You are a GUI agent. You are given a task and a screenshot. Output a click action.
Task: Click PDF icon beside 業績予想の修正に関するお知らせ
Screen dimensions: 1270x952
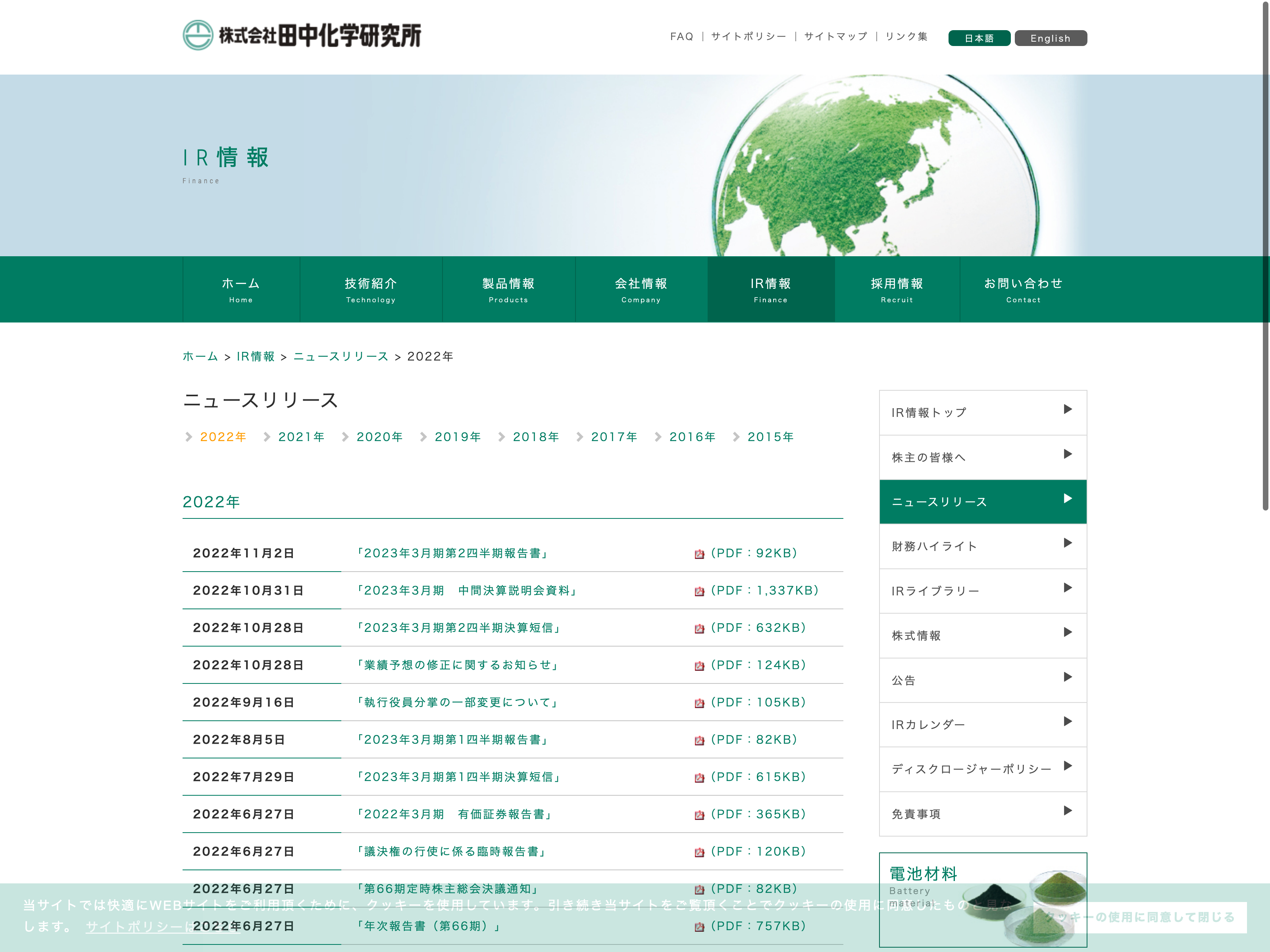pyautogui.click(x=699, y=666)
